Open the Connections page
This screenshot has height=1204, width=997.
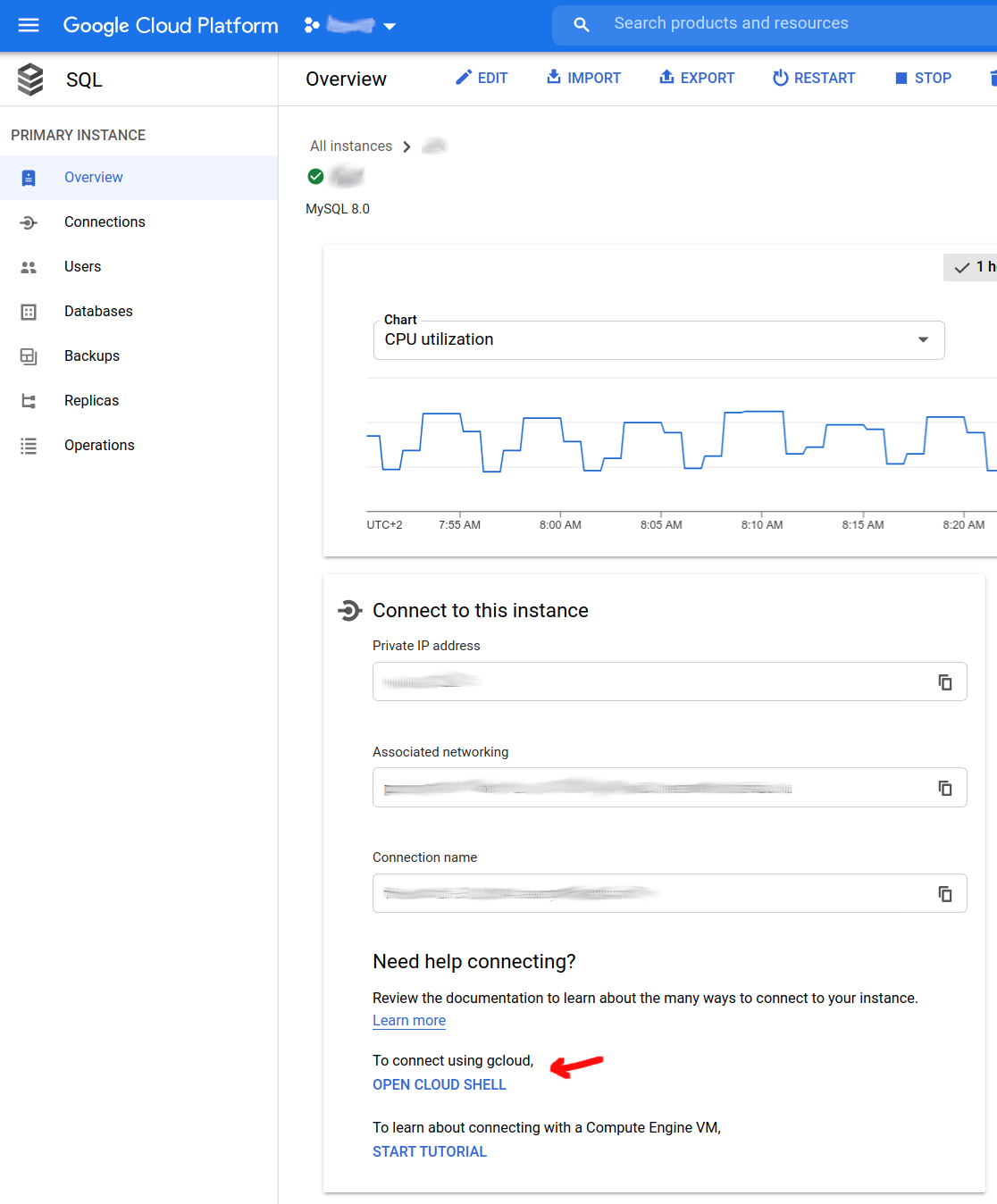pyautogui.click(x=138, y=222)
